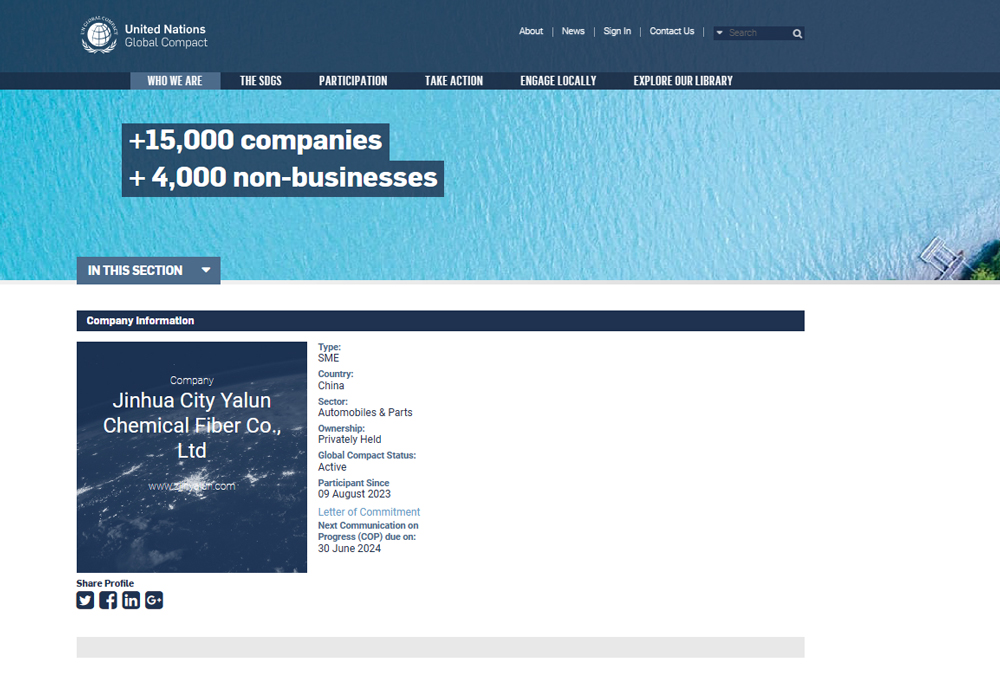Click the United Nations Global Compact logo

pos(145,36)
